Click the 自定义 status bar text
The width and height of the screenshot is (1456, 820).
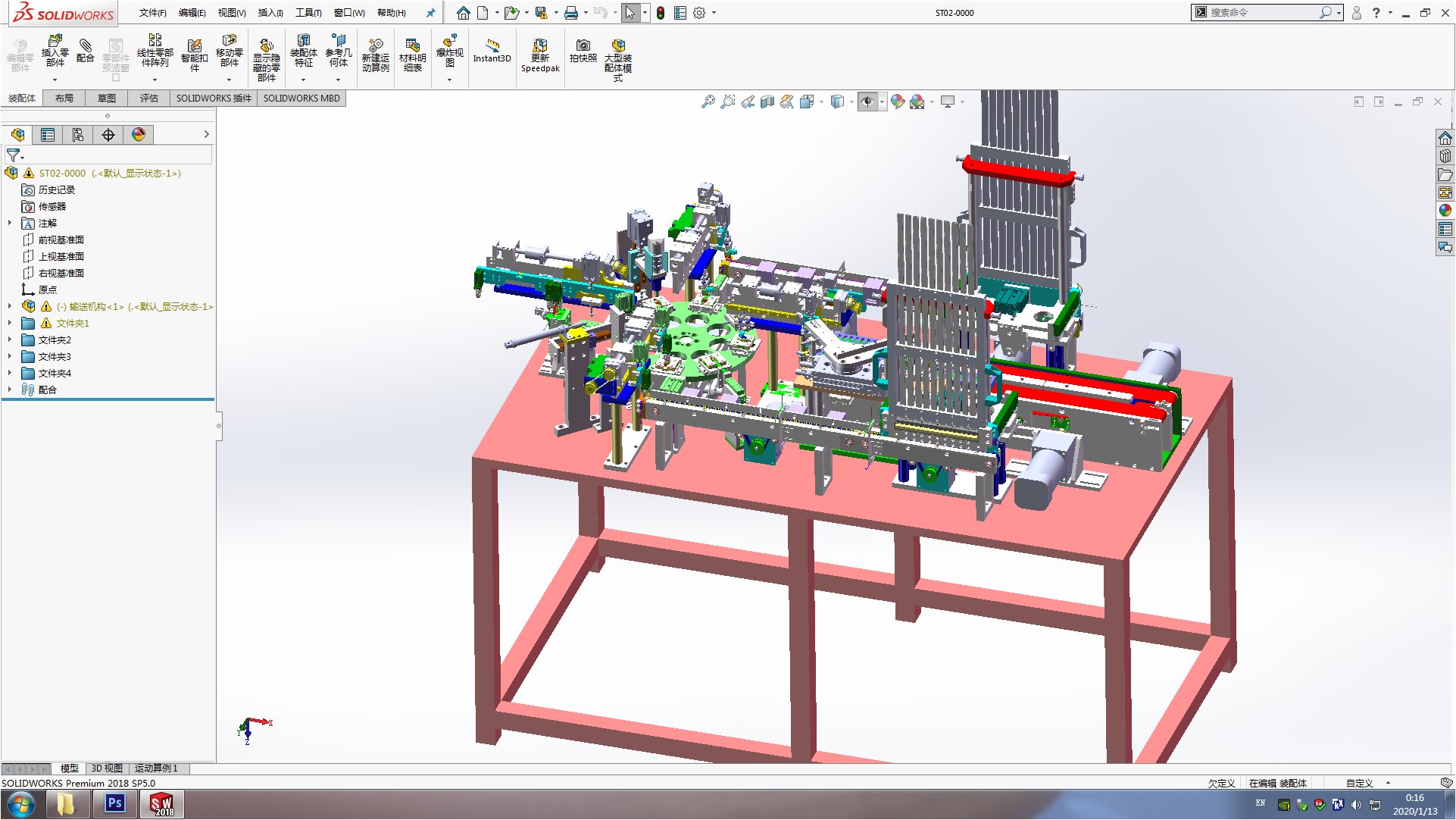point(1359,783)
